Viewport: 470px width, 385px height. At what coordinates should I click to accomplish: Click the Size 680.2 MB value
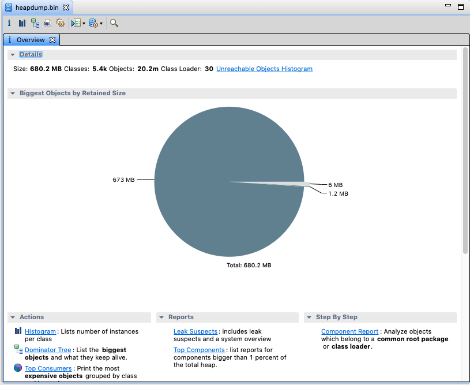(46, 69)
